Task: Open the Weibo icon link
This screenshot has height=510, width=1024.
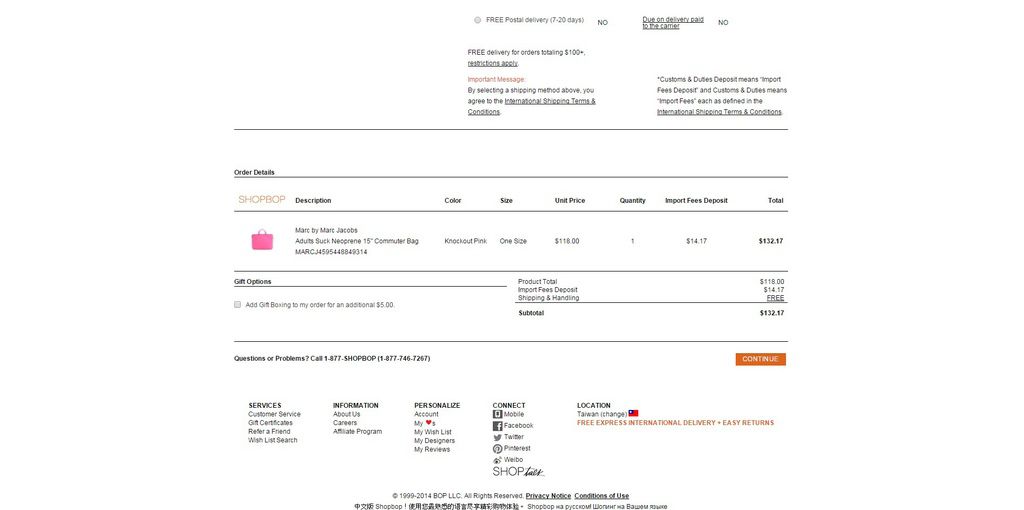Action: pyautogui.click(x=497, y=460)
